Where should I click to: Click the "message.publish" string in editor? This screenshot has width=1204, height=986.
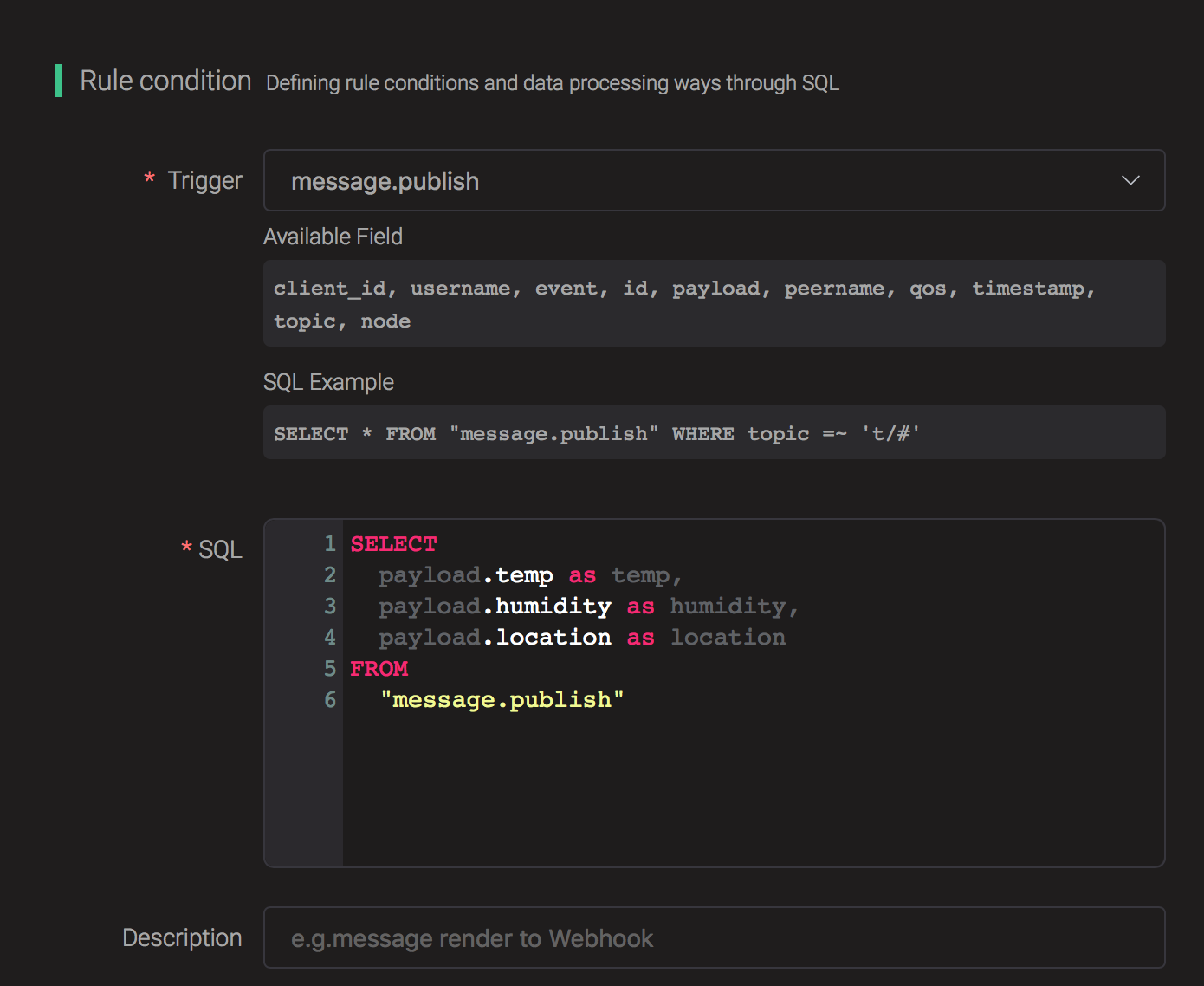(502, 700)
